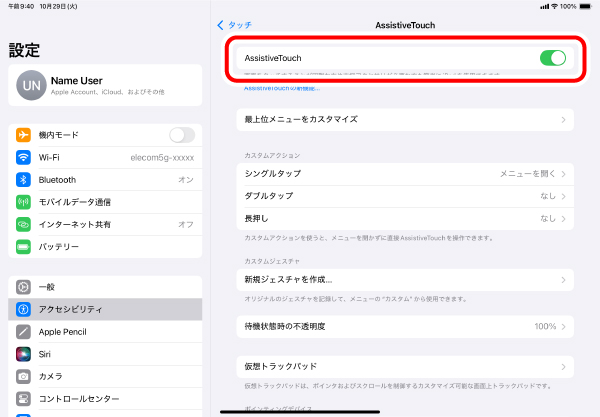The width and height of the screenshot is (600, 417).
Task: Select 一般 in sidebar
Action: tap(105, 287)
